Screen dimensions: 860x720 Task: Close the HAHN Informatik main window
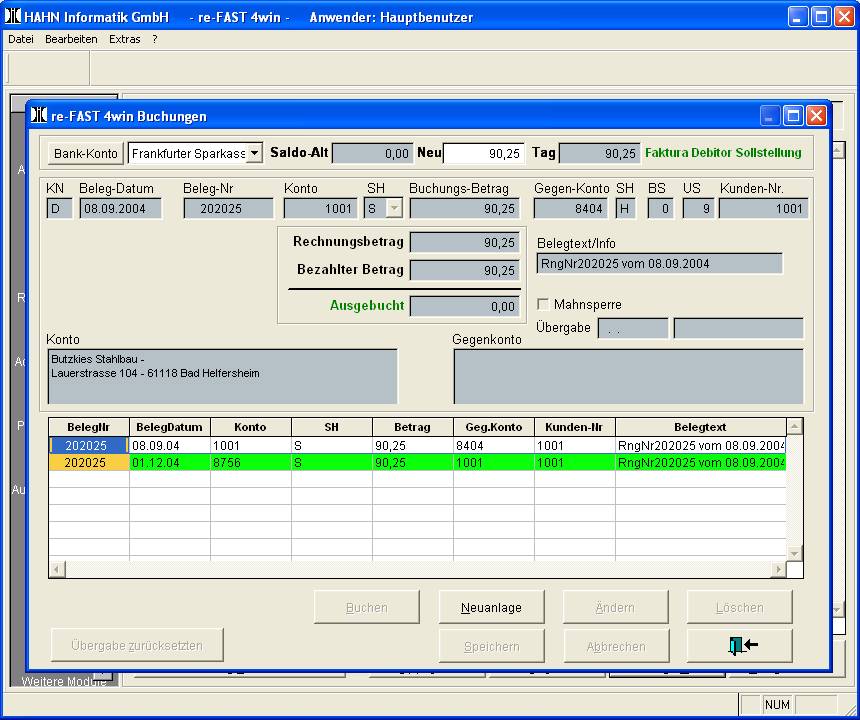(844, 17)
